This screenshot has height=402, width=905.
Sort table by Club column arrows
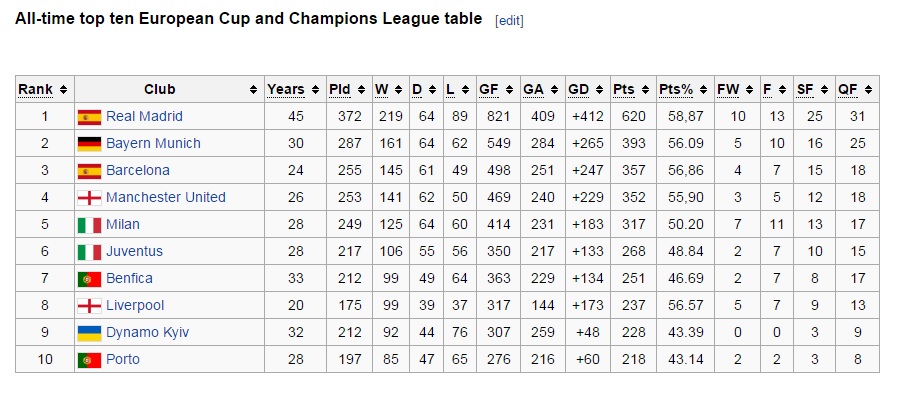click(253, 90)
